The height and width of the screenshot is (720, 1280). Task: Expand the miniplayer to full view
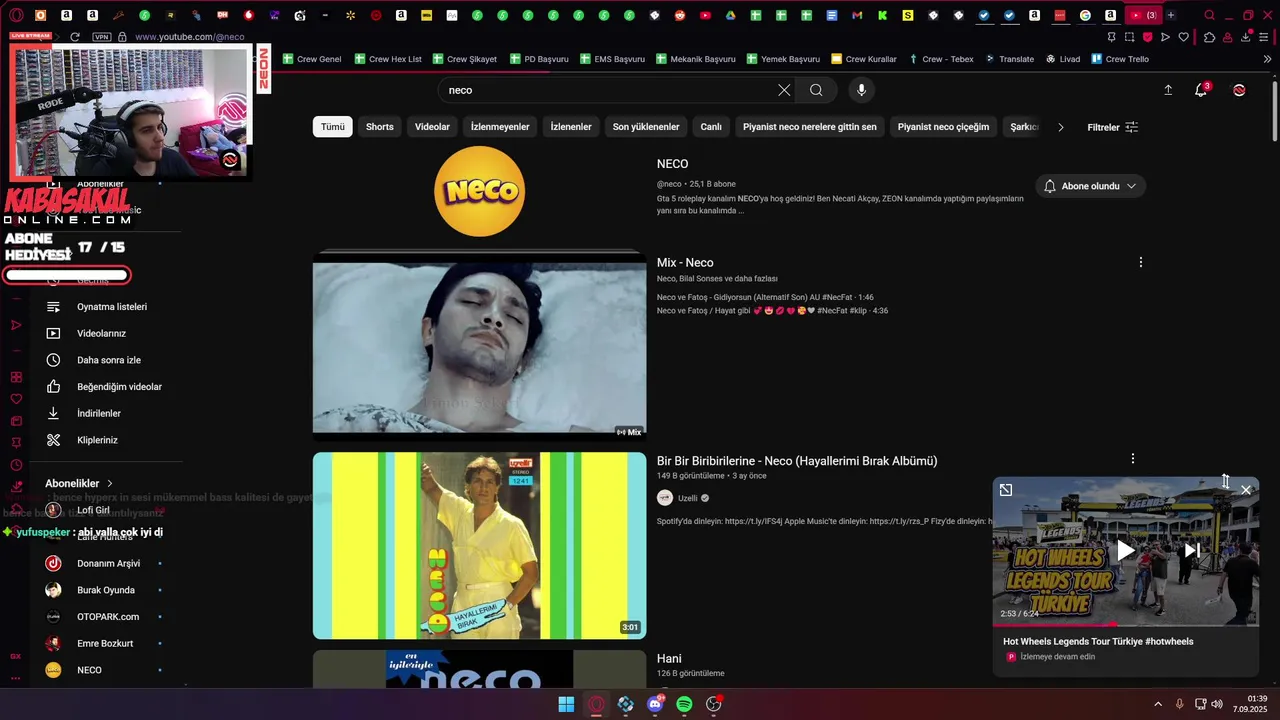(x=1006, y=490)
